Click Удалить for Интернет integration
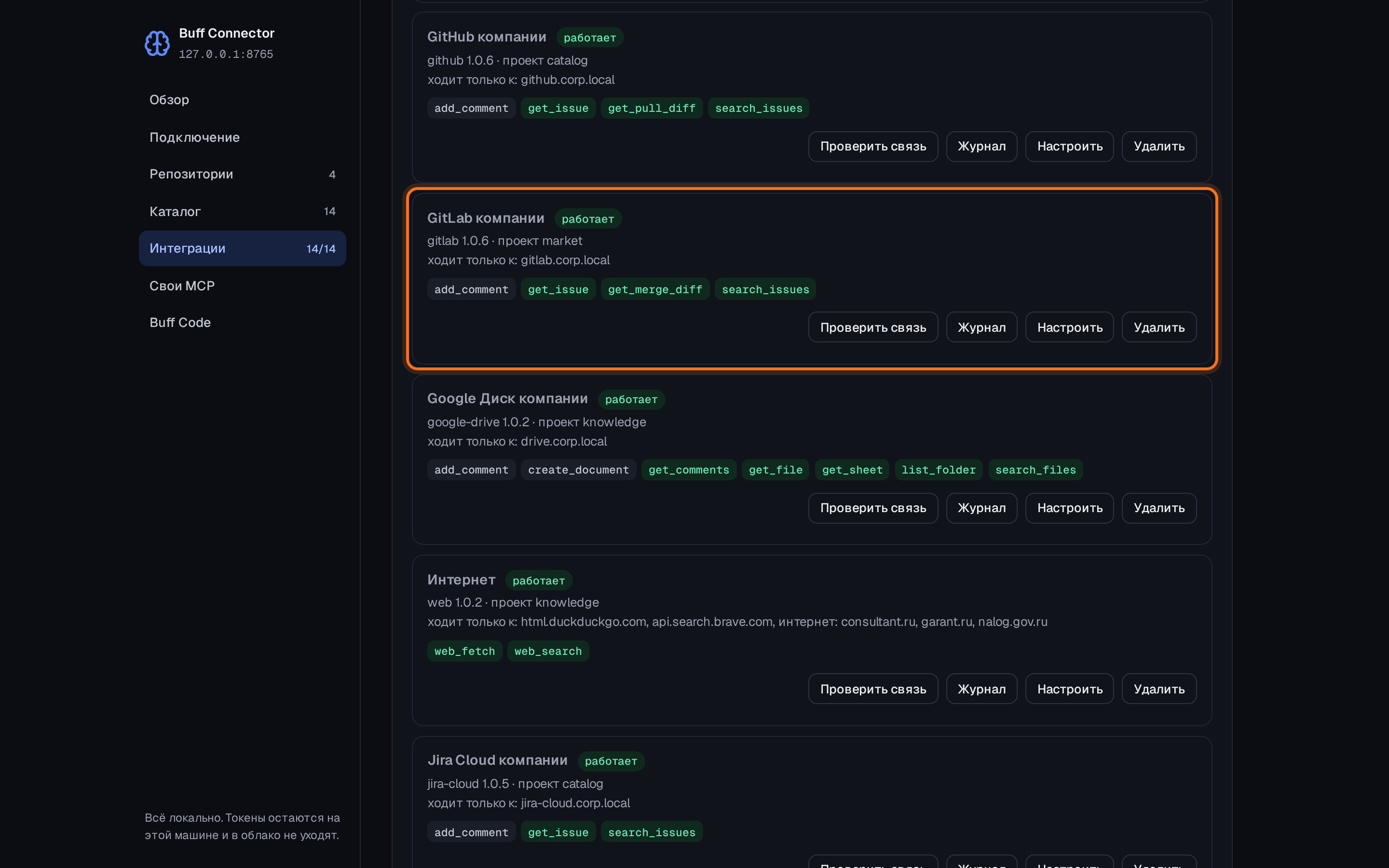 tap(1159, 689)
